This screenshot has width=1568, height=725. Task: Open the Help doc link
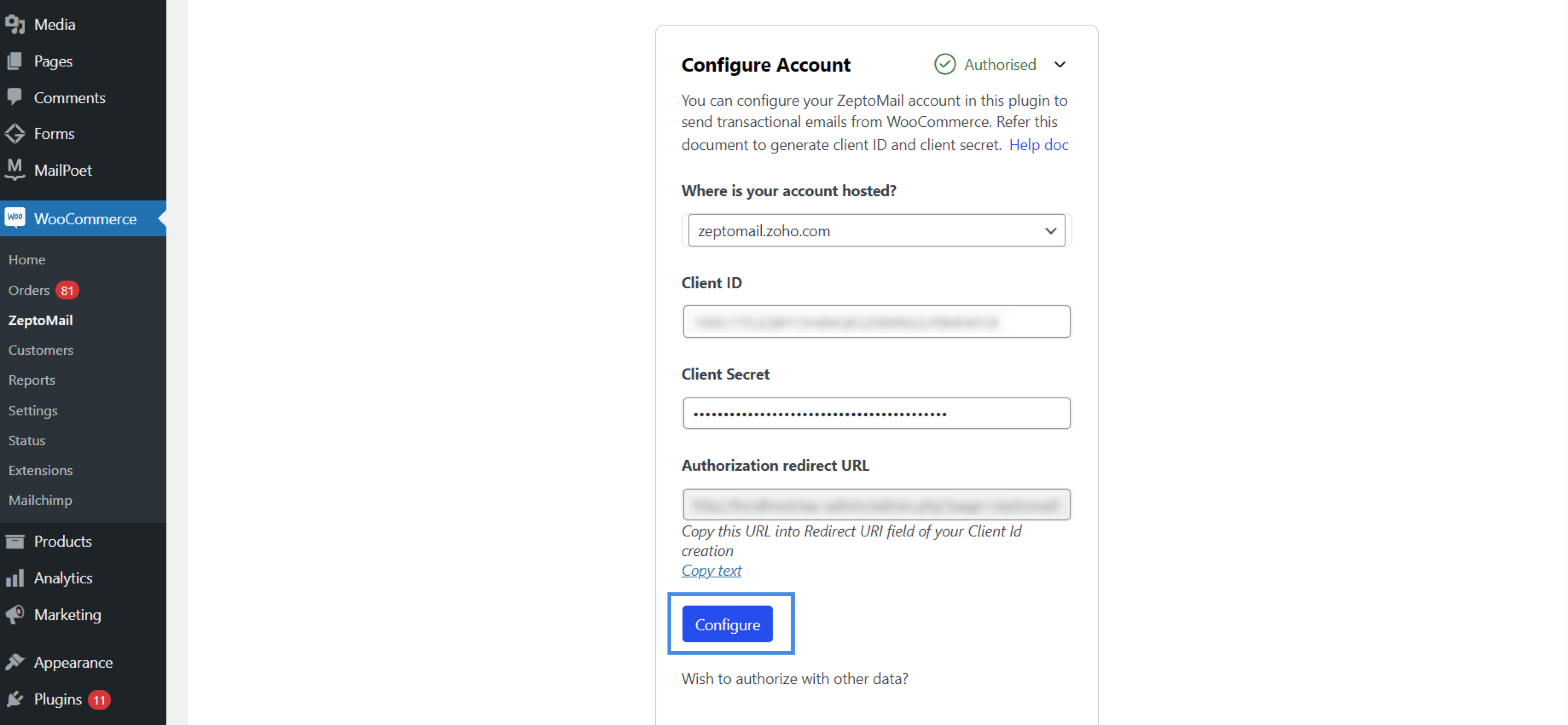[1038, 145]
